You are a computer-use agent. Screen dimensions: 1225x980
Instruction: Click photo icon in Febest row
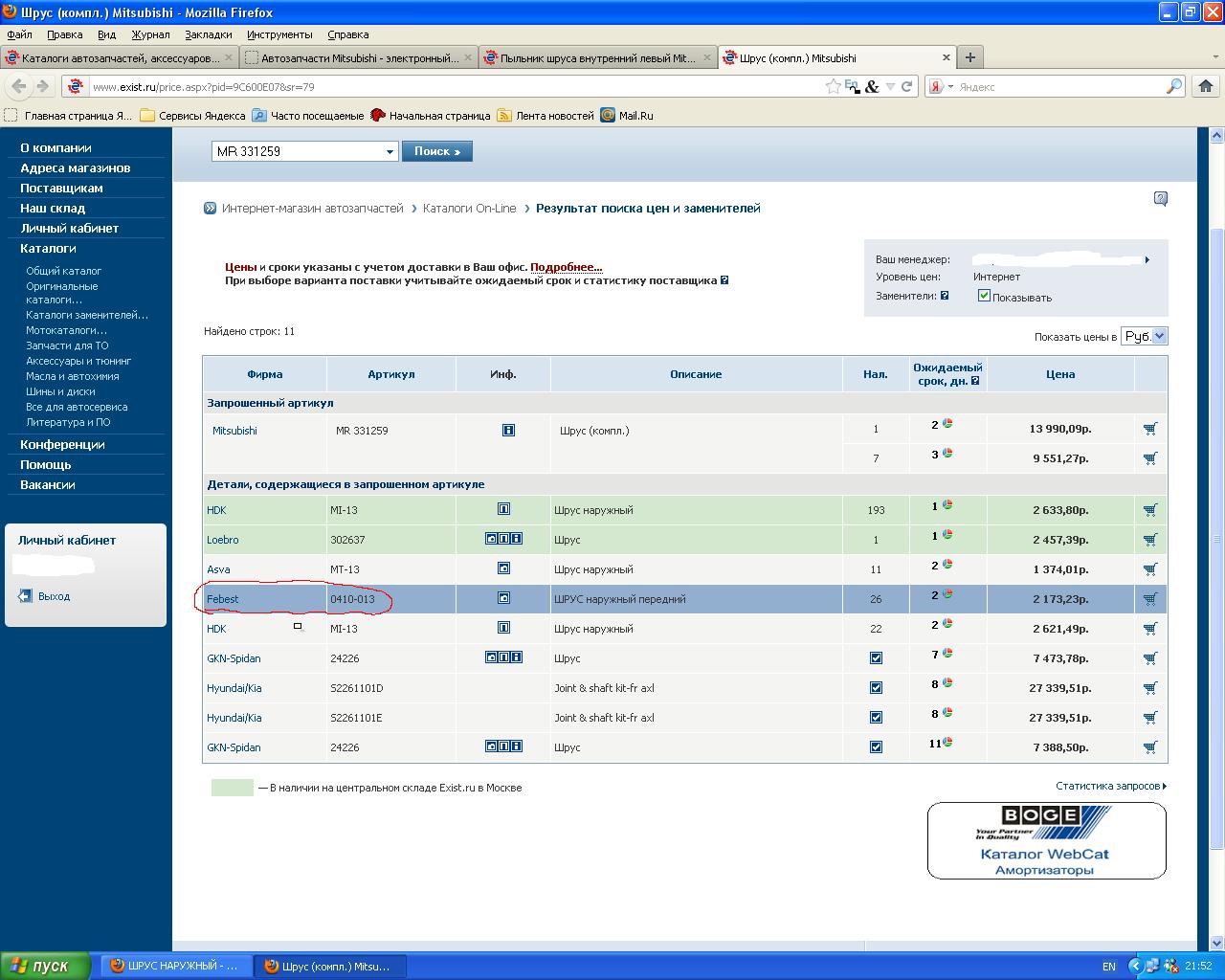503,598
